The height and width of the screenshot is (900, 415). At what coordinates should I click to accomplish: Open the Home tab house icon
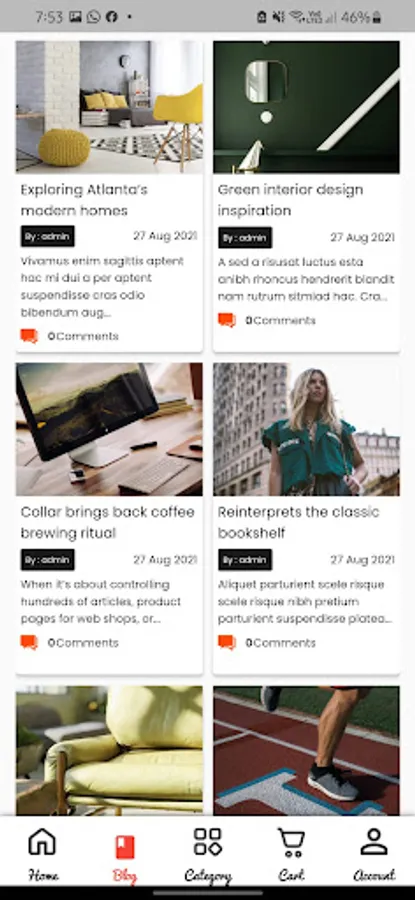(43, 841)
